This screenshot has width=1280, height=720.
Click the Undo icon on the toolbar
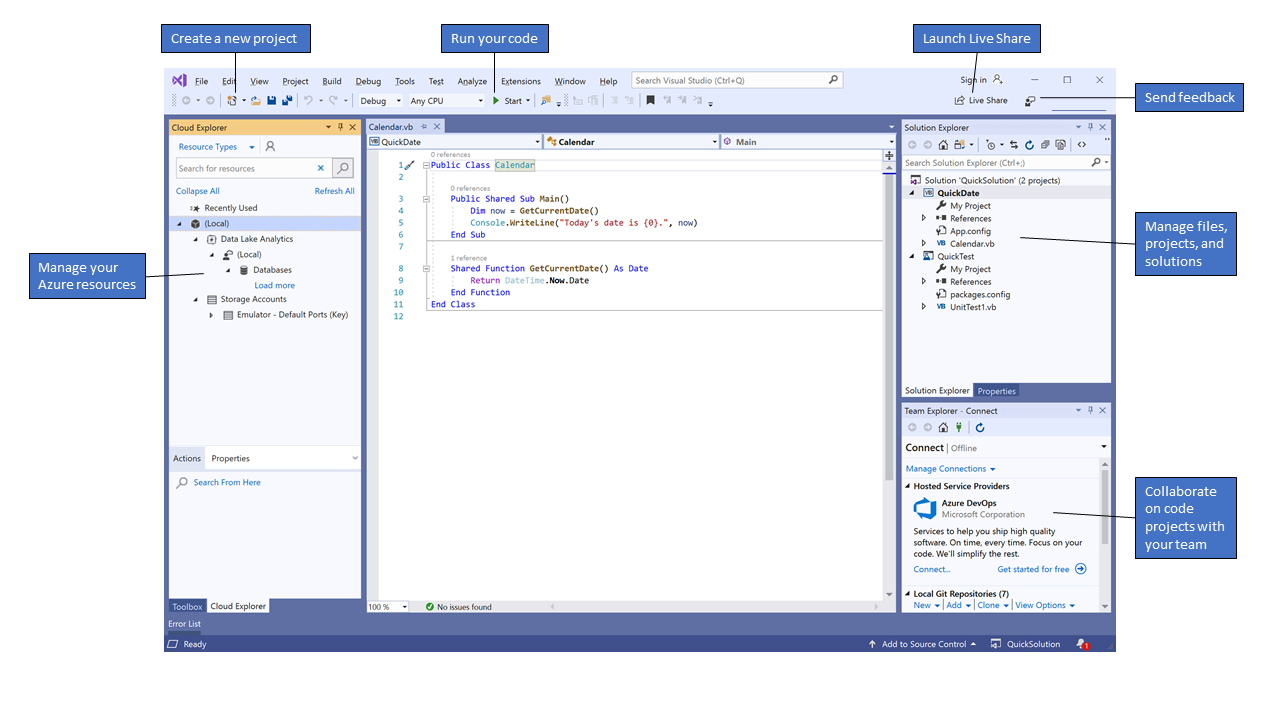[307, 100]
